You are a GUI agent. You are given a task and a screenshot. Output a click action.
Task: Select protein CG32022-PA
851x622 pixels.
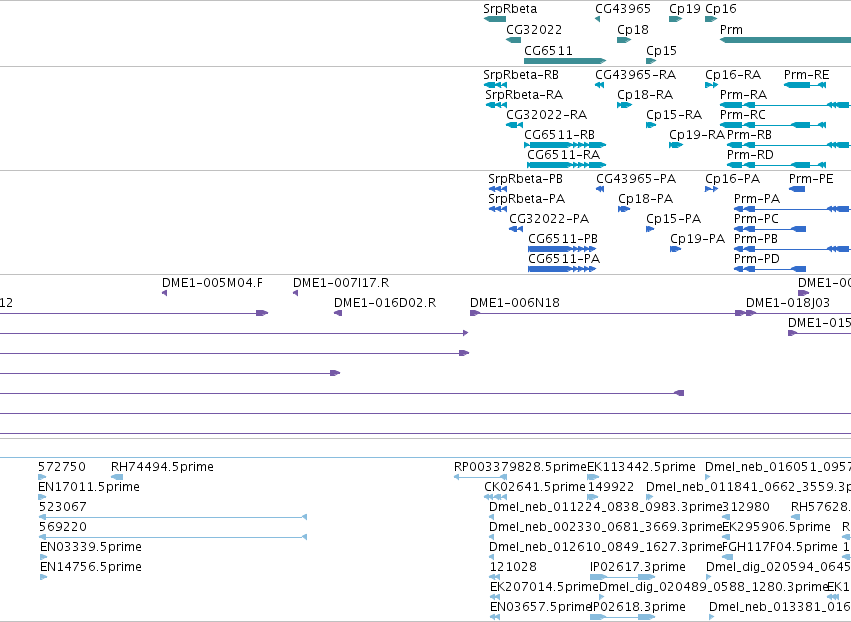point(516,229)
